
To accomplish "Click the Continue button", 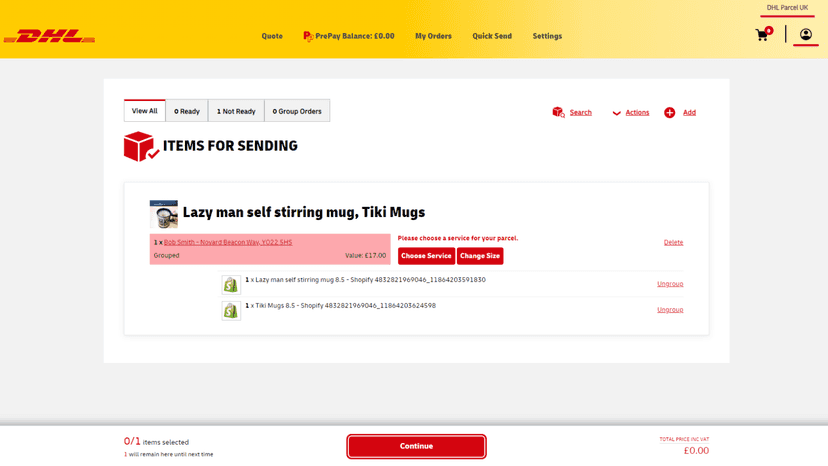I will 416,446.
